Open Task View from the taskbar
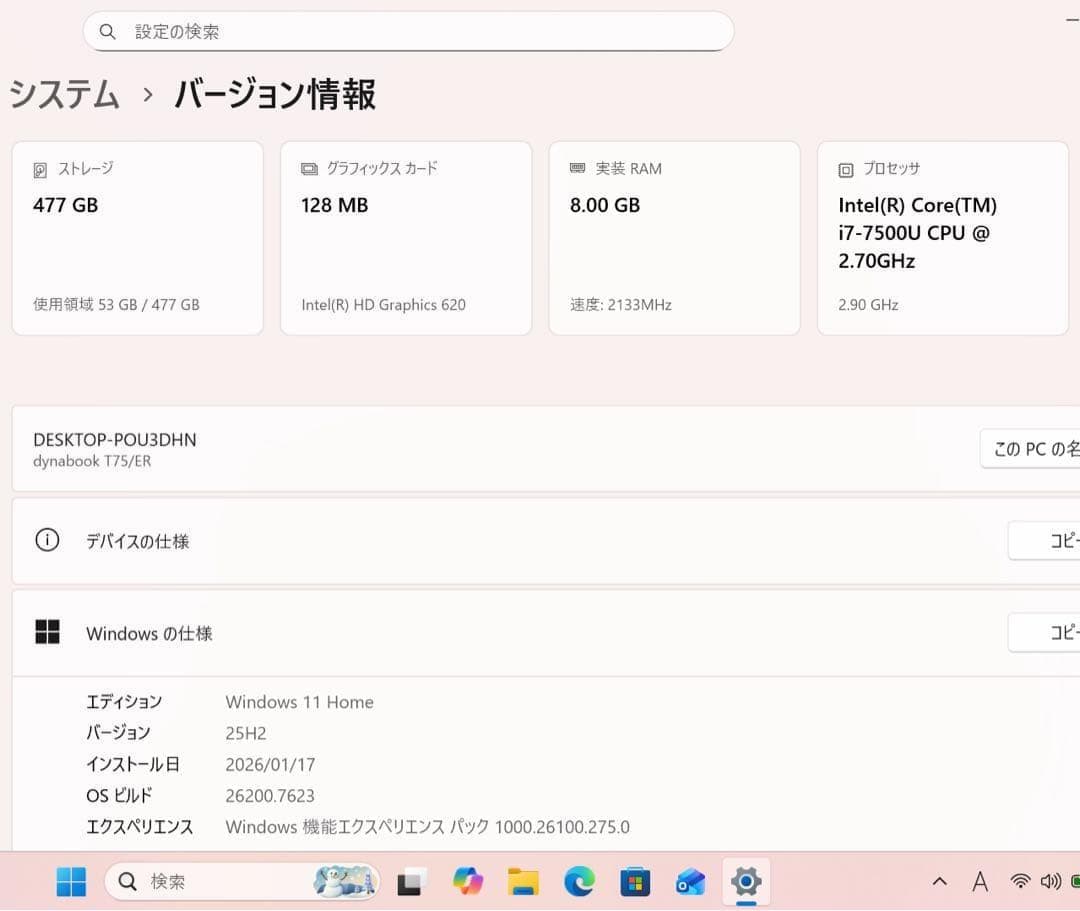Screen dimensions: 1080x911 click(411, 882)
